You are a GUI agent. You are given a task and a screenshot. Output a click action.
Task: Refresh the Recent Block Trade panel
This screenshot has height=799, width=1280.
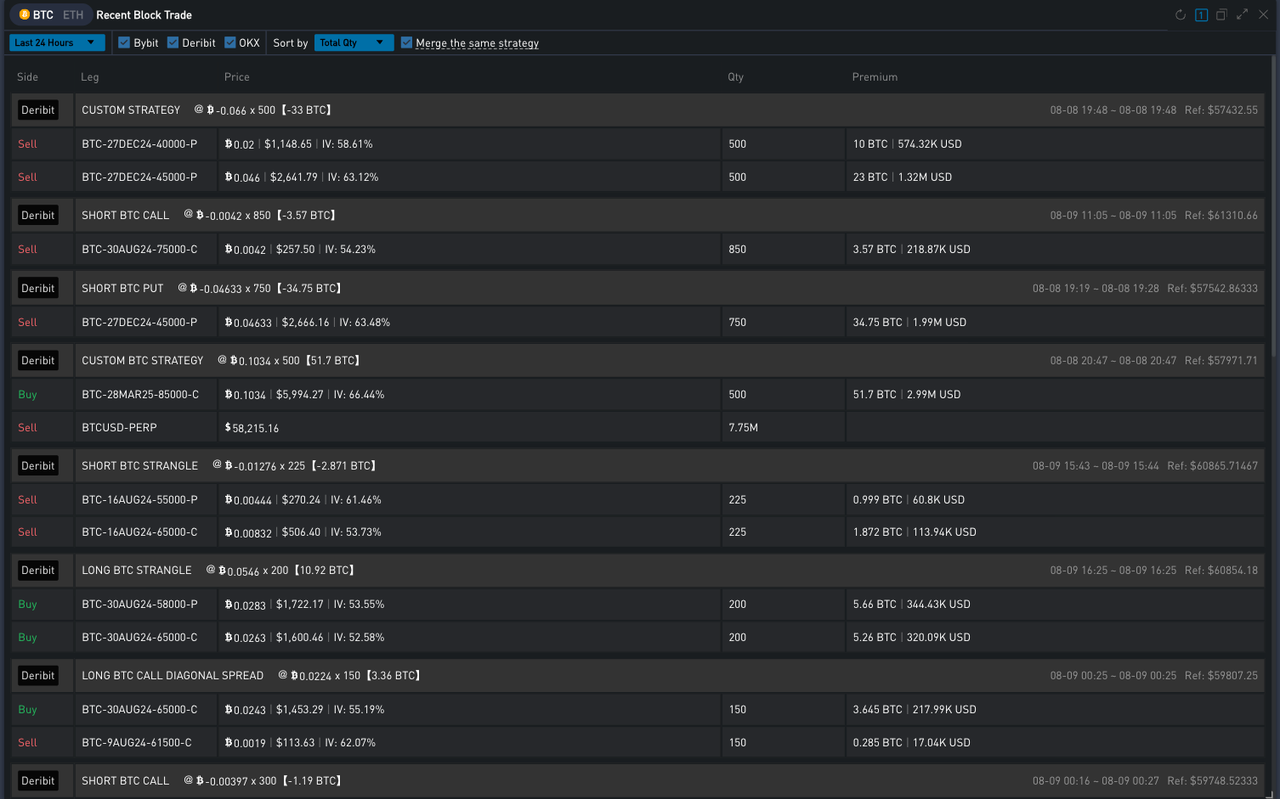coord(1180,15)
